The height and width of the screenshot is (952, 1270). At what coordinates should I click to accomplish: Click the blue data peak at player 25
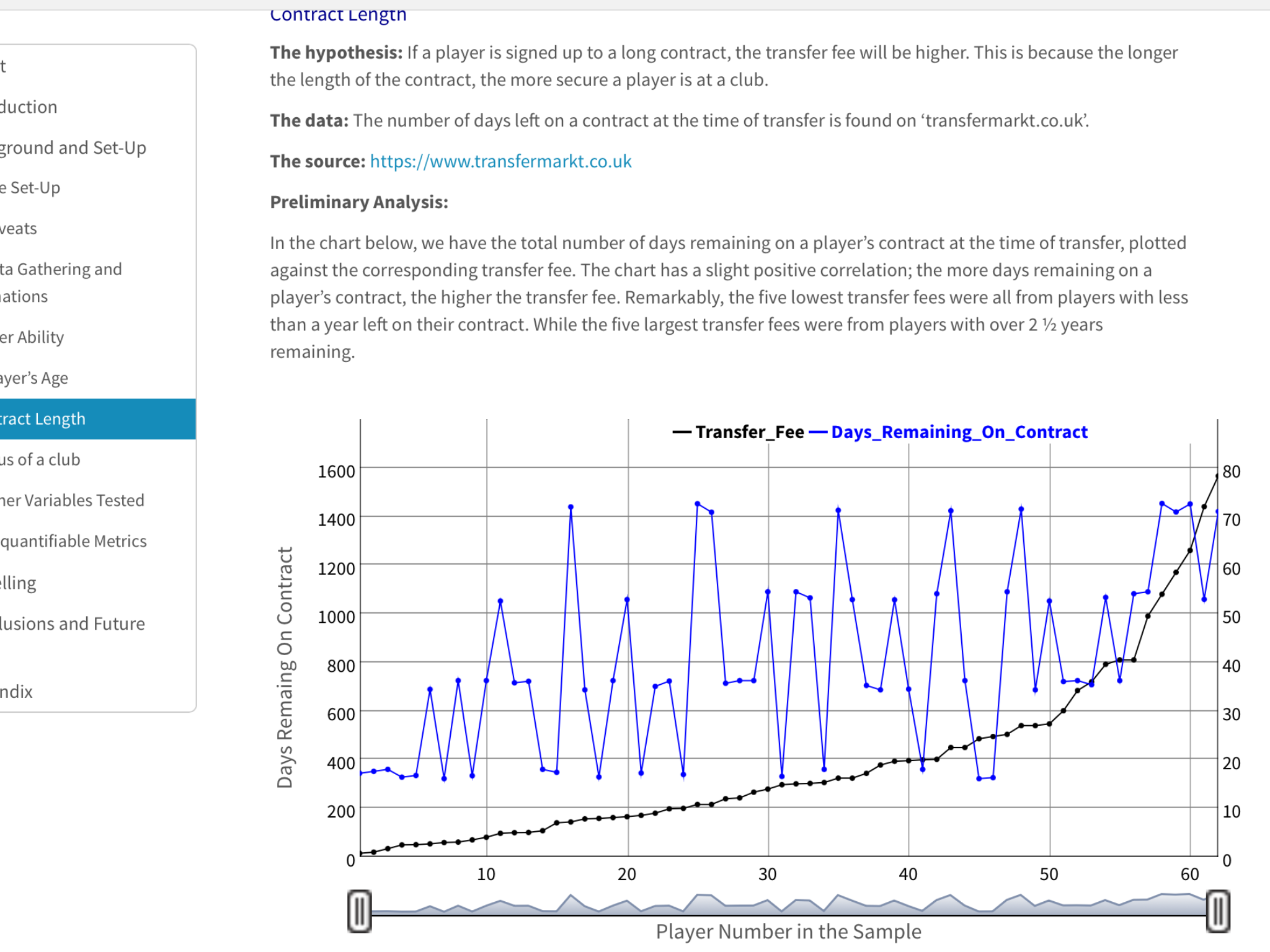coord(698,504)
